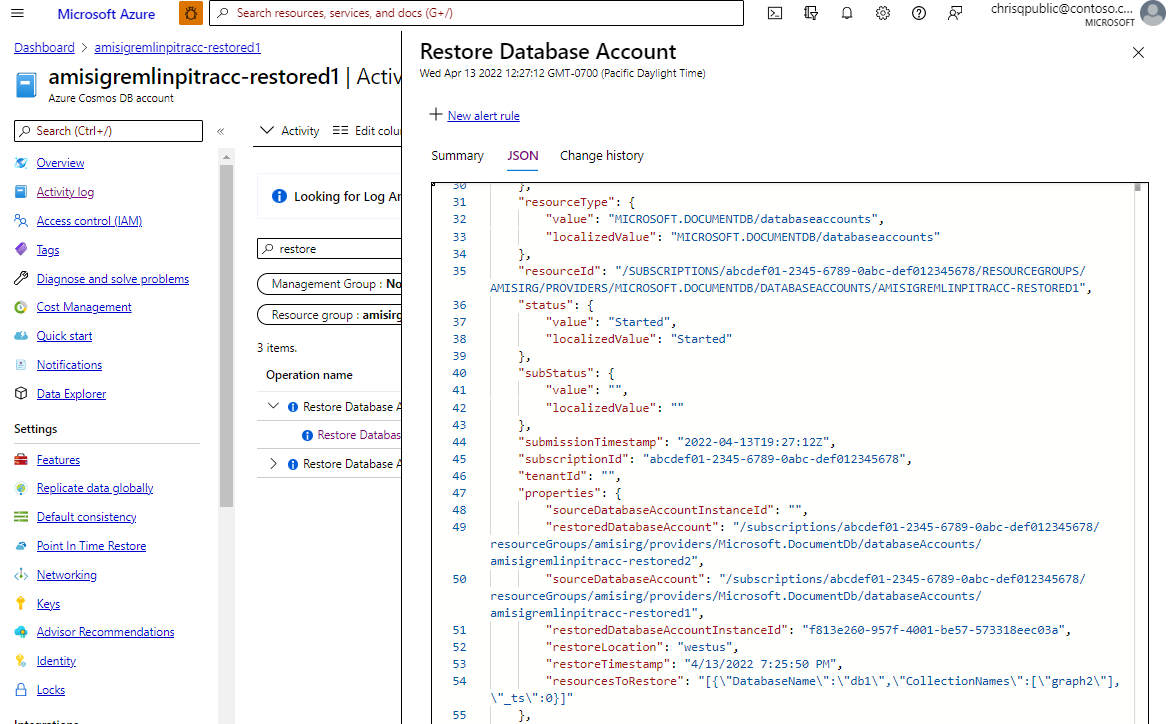The image size is (1169, 724).
Task: Open the portal settings gear
Action: click(x=882, y=13)
